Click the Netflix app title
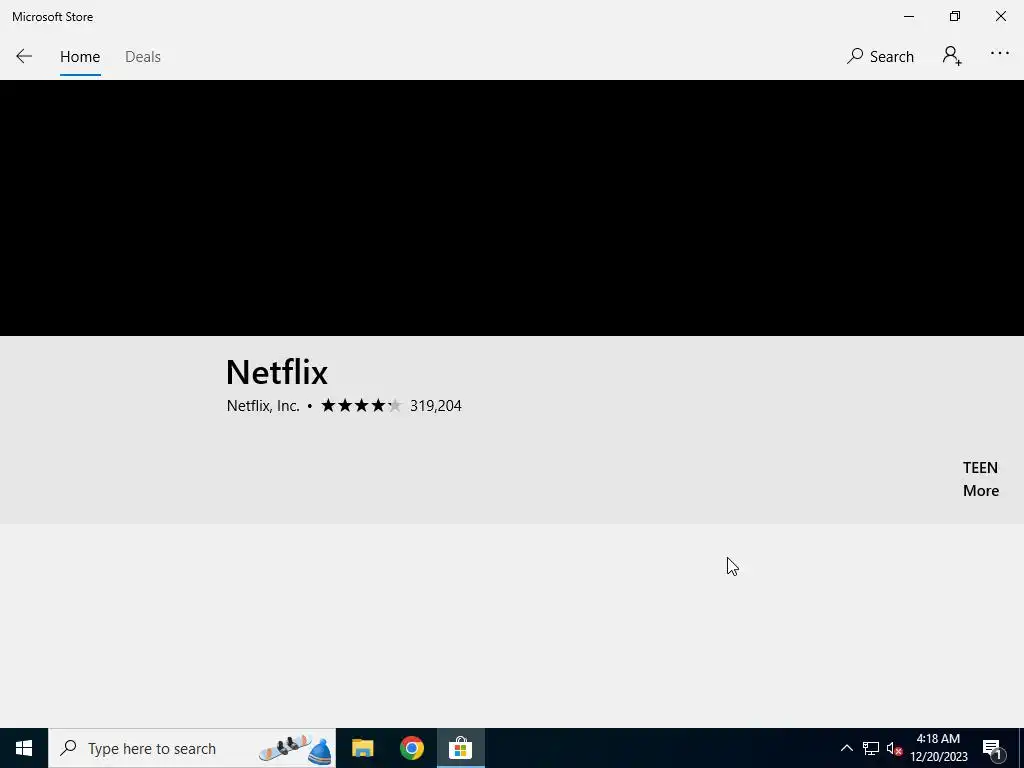 276,372
